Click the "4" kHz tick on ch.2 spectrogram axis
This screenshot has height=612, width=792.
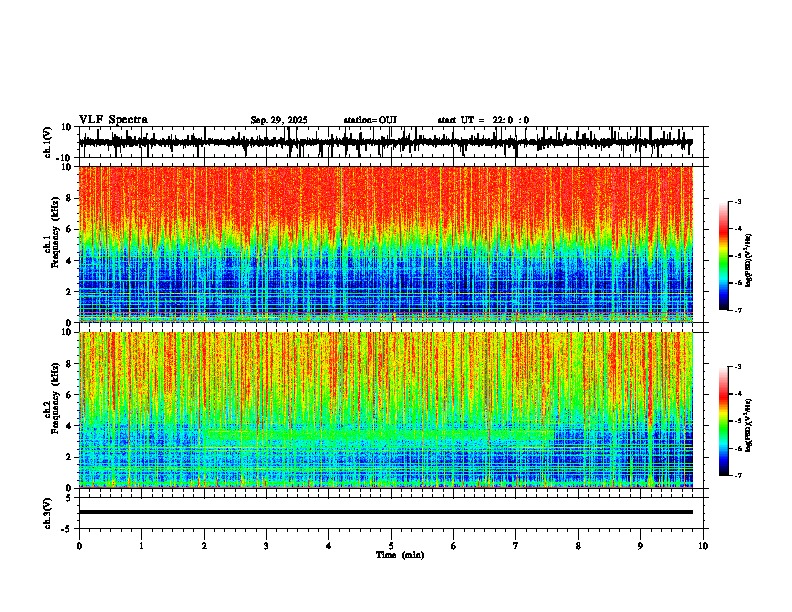click(70, 426)
